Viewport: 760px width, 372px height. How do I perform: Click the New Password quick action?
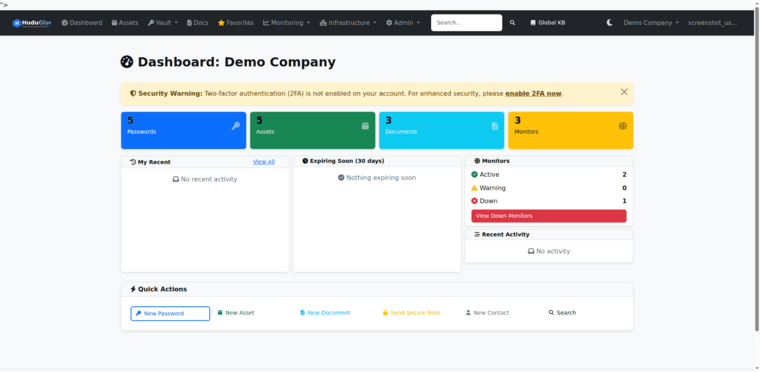(170, 313)
